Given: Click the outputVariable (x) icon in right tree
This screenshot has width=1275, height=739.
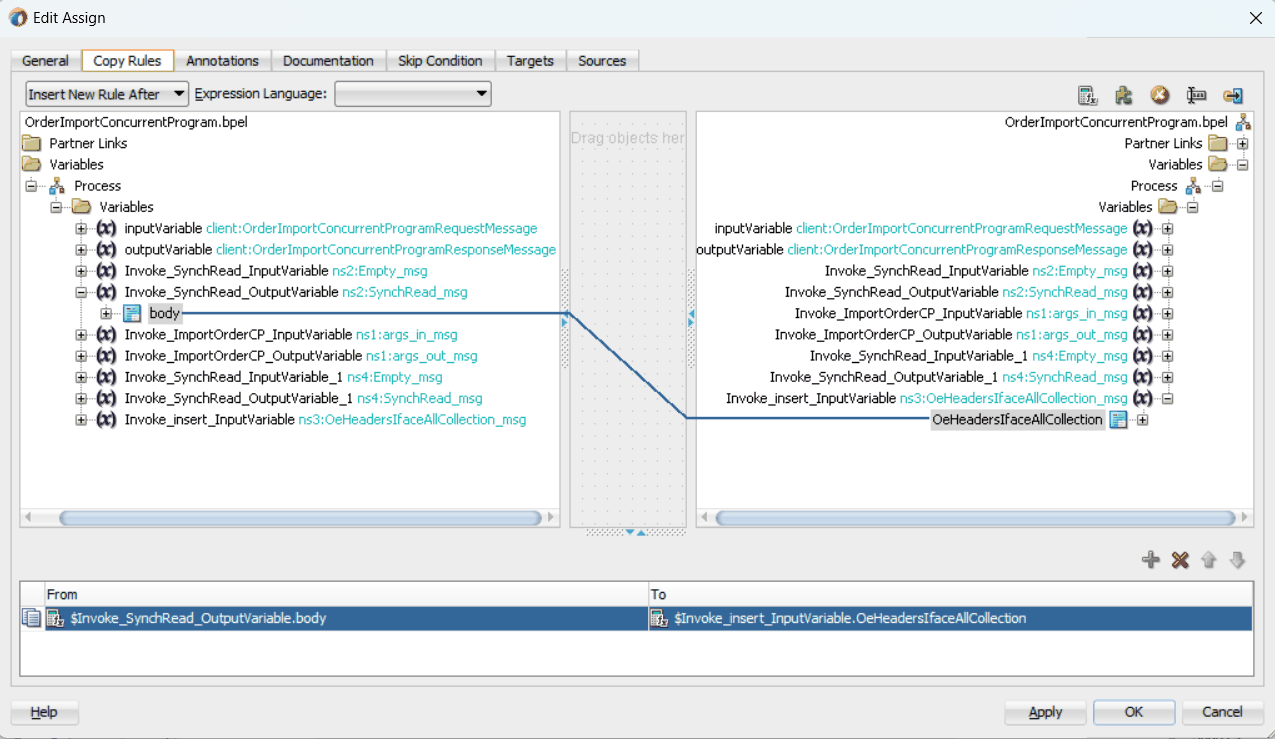Looking at the screenshot, I should (x=1143, y=250).
